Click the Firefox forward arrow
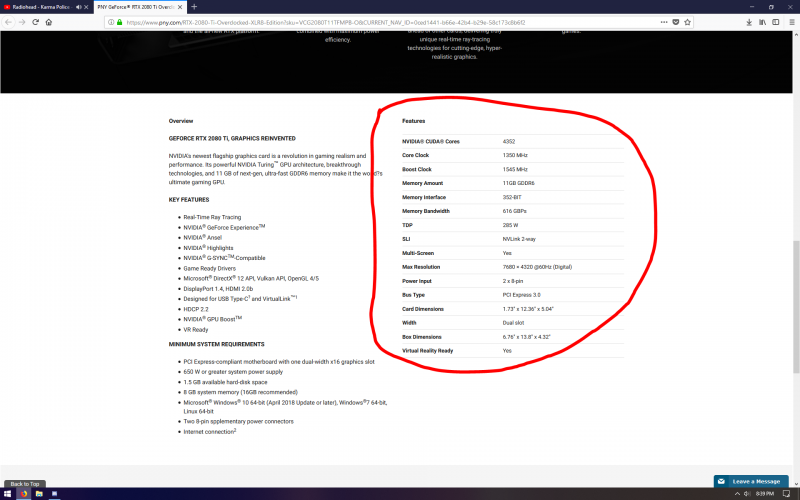Image resolution: width=800 pixels, height=500 pixels. pos(22,22)
